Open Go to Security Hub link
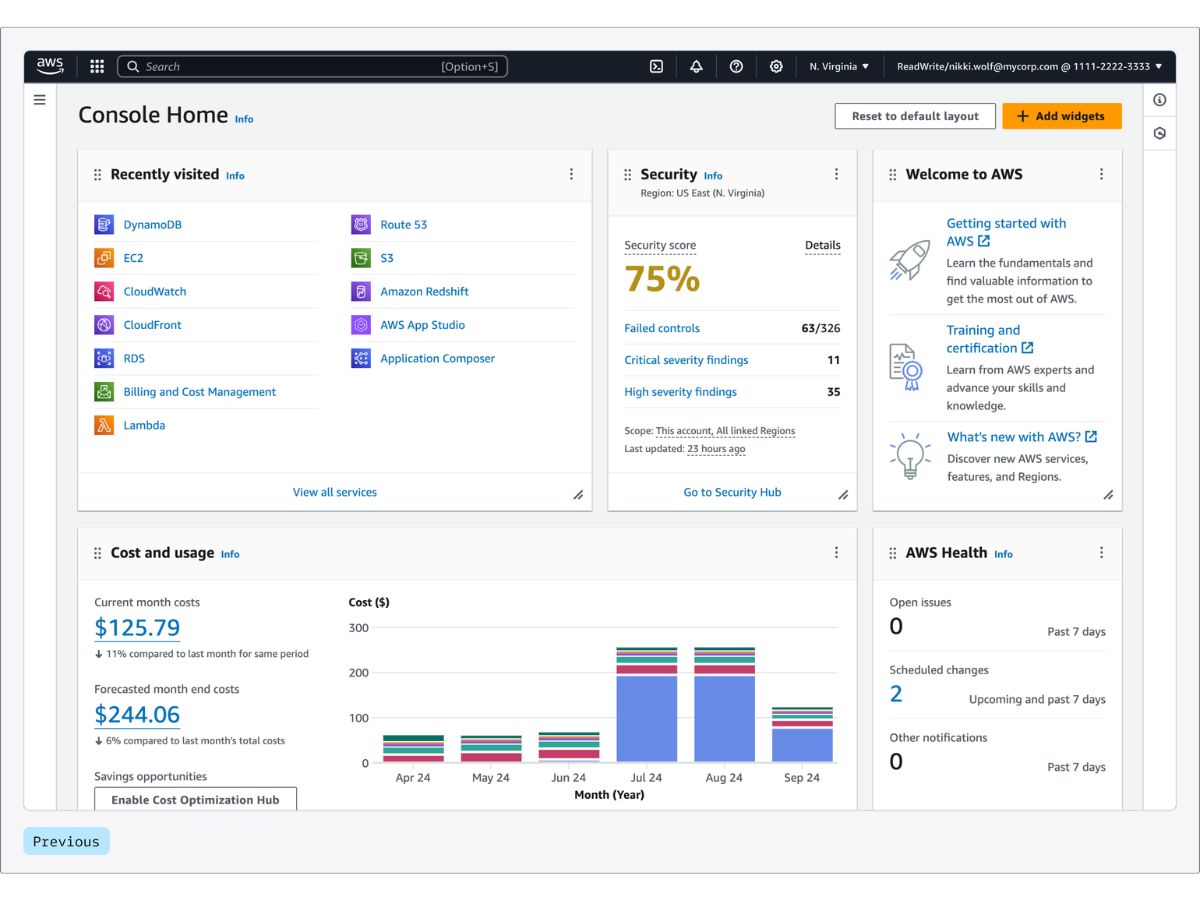 (732, 492)
